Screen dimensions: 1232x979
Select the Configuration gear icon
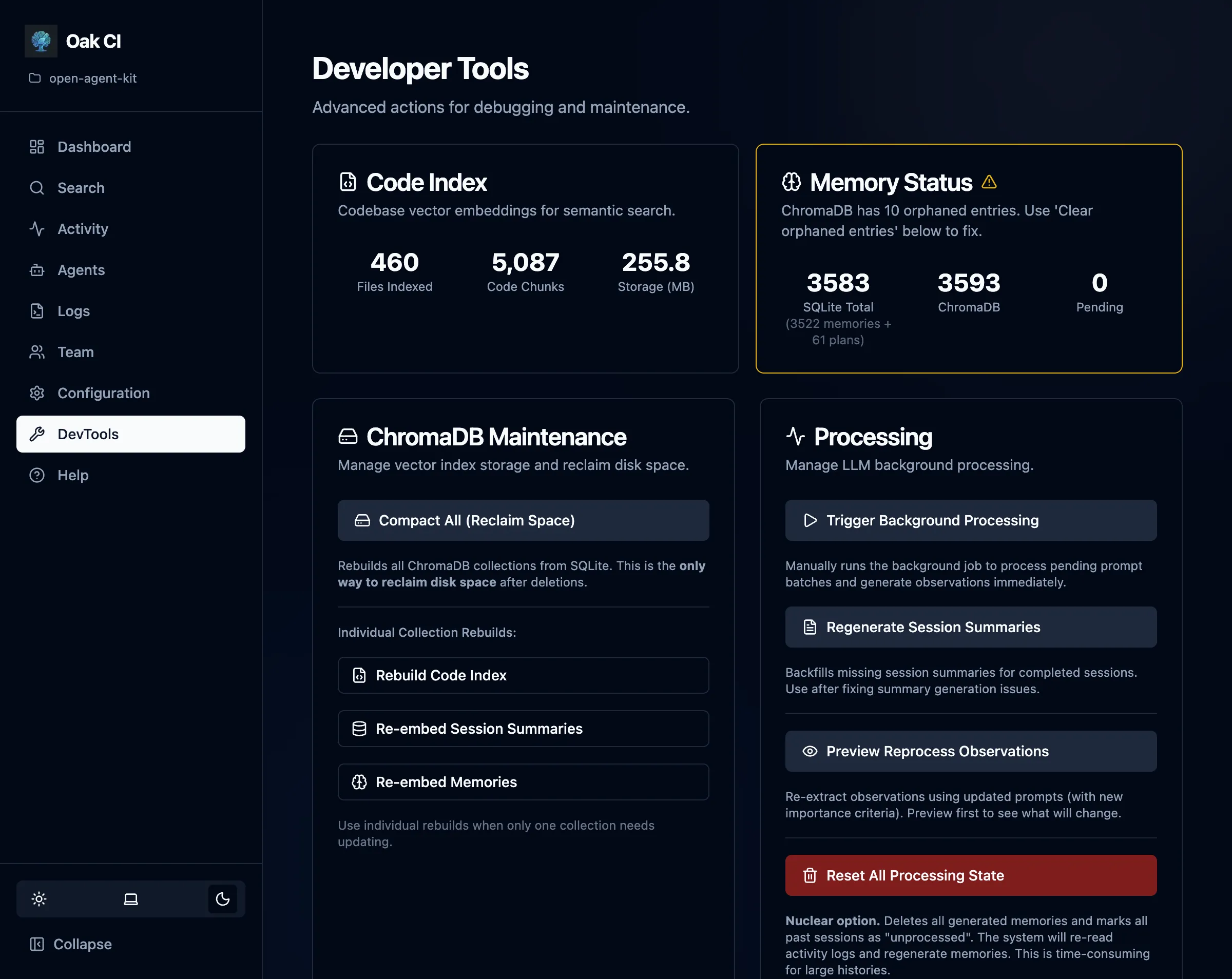click(37, 393)
